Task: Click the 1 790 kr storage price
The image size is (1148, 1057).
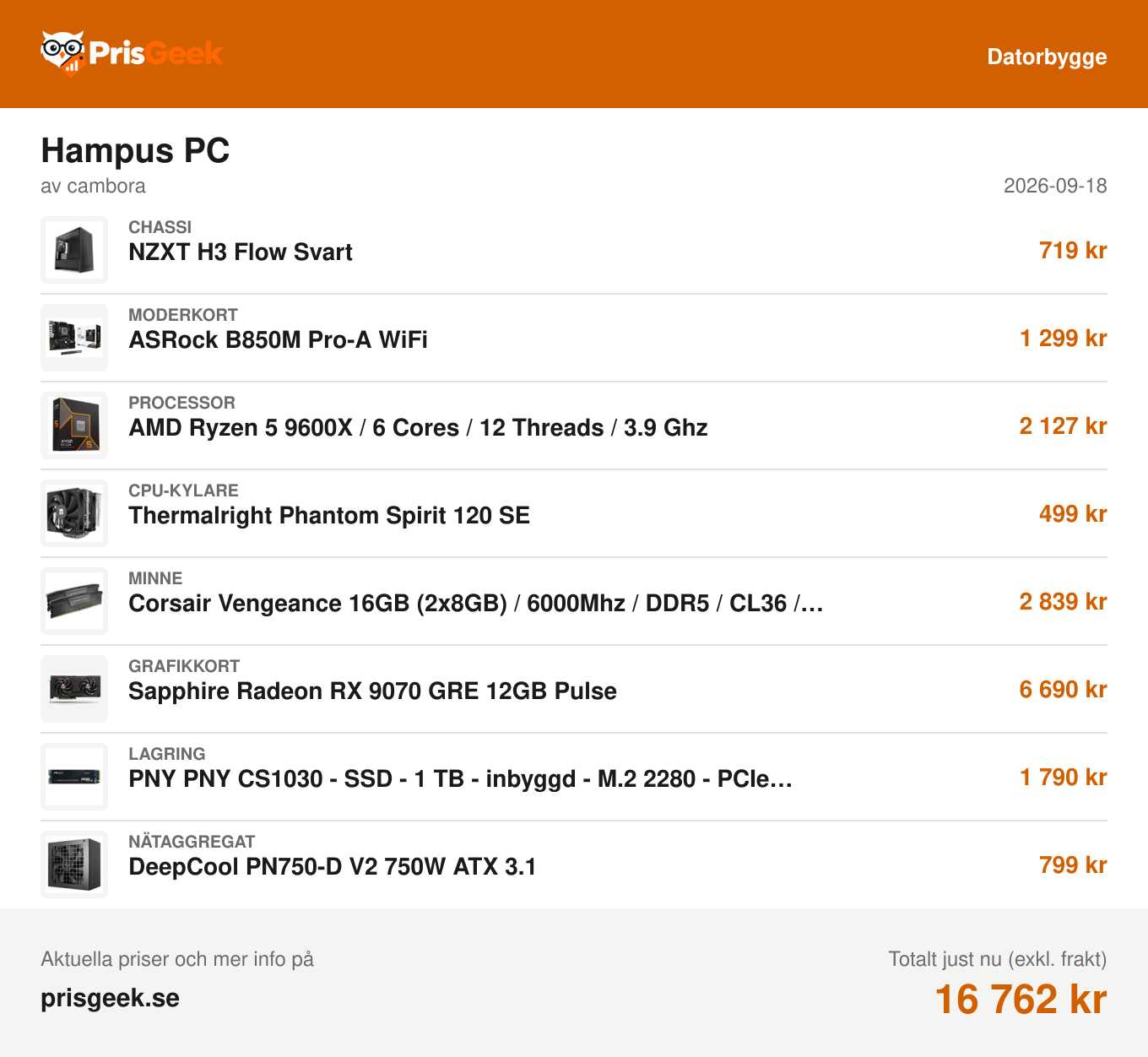Action: [1064, 777]
